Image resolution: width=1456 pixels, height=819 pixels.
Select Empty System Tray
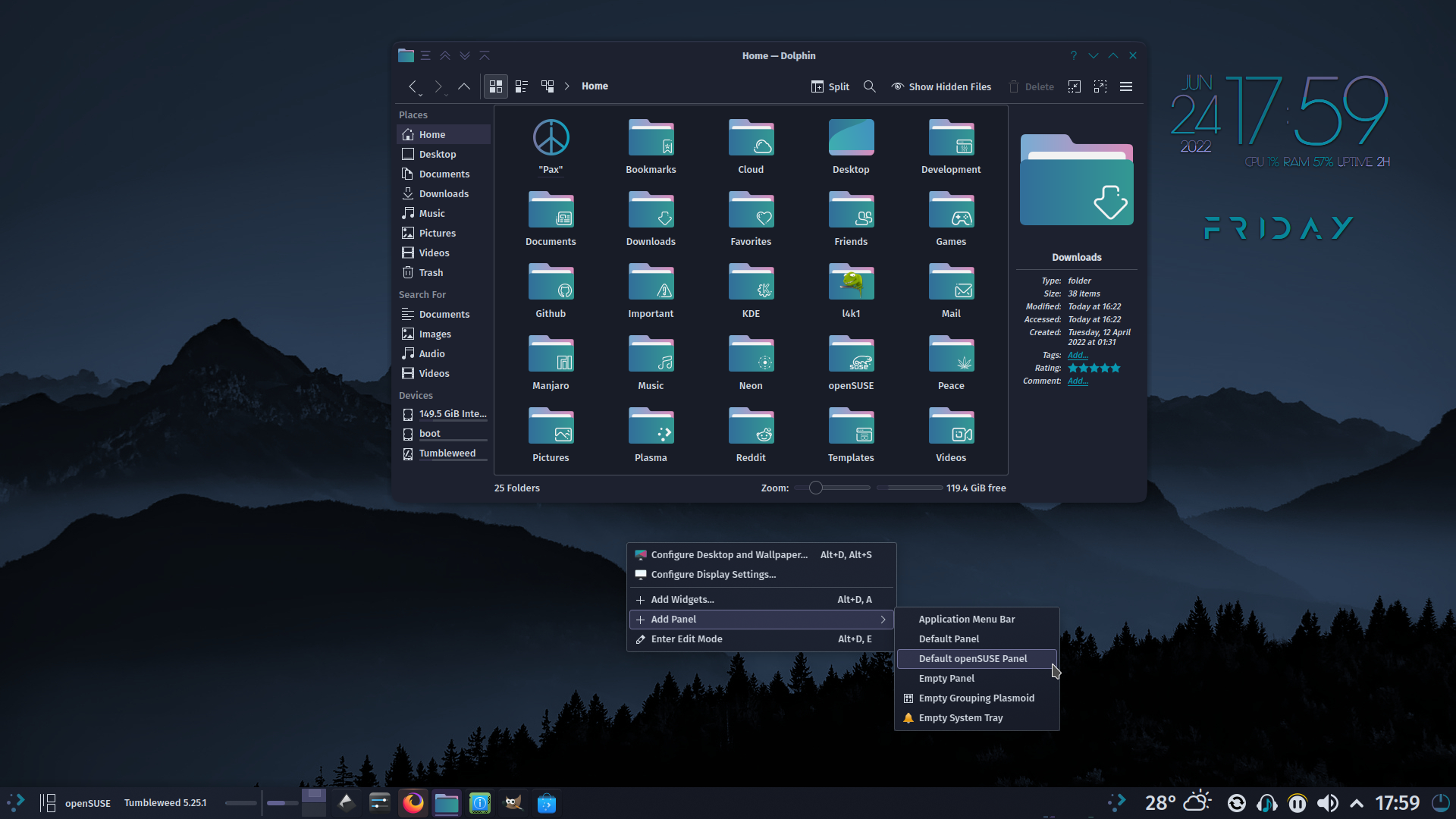coord(977,718)
